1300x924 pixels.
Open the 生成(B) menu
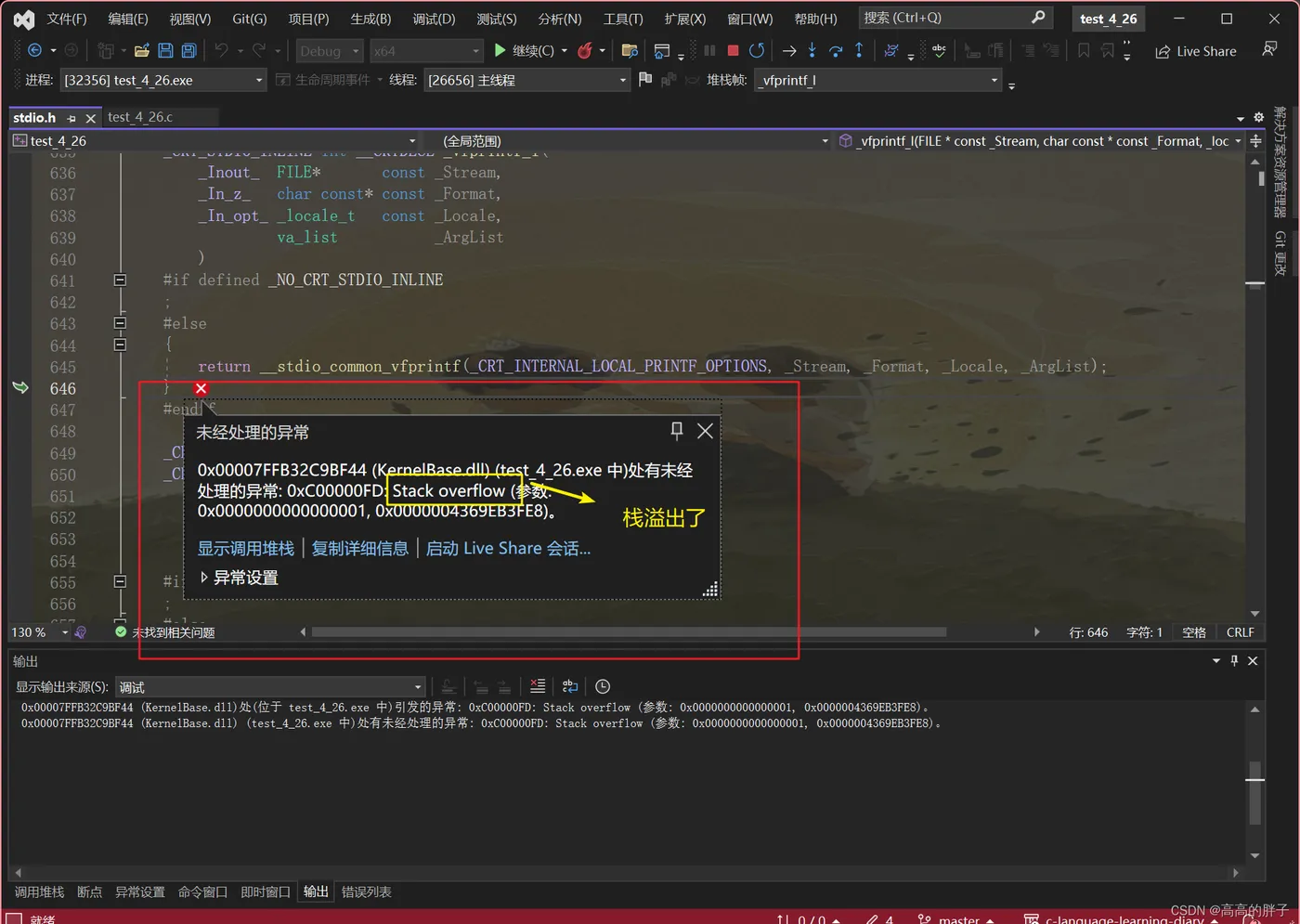[370, 19]
